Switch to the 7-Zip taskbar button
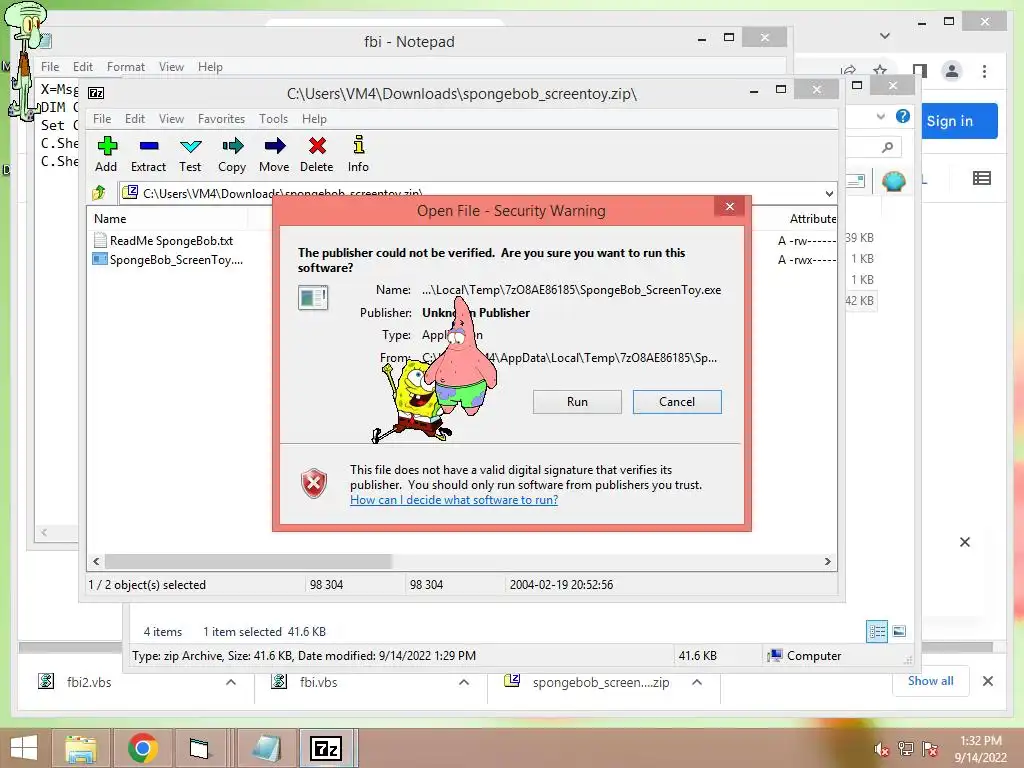 [326, 748]
